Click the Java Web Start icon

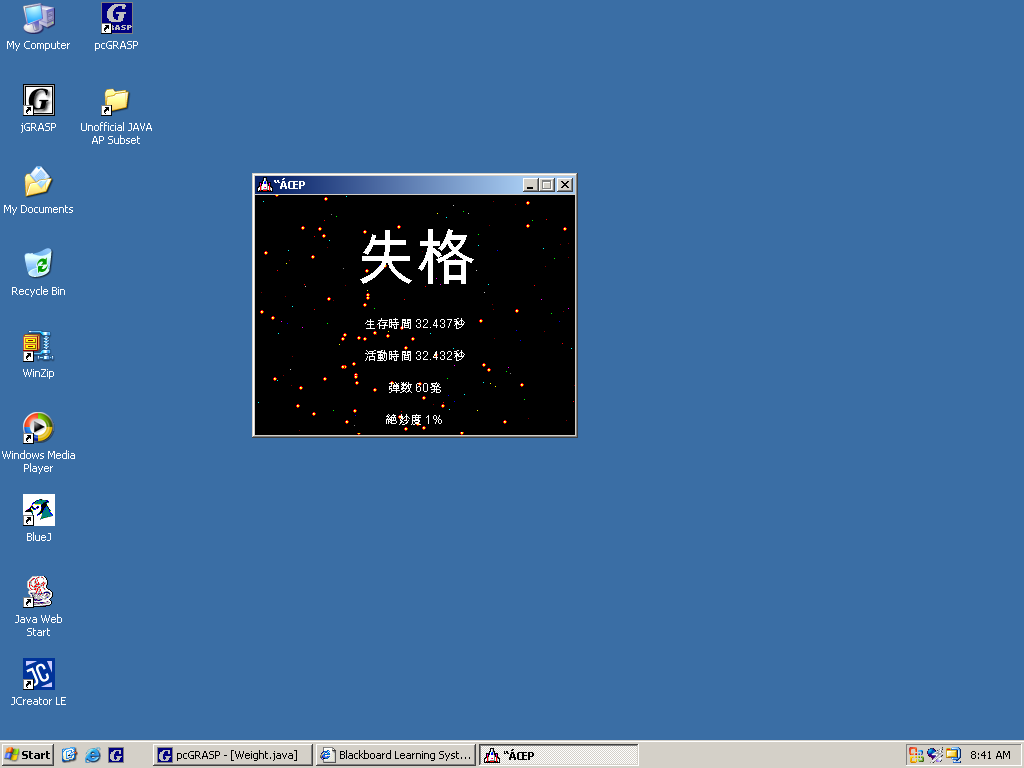[38, 593]
